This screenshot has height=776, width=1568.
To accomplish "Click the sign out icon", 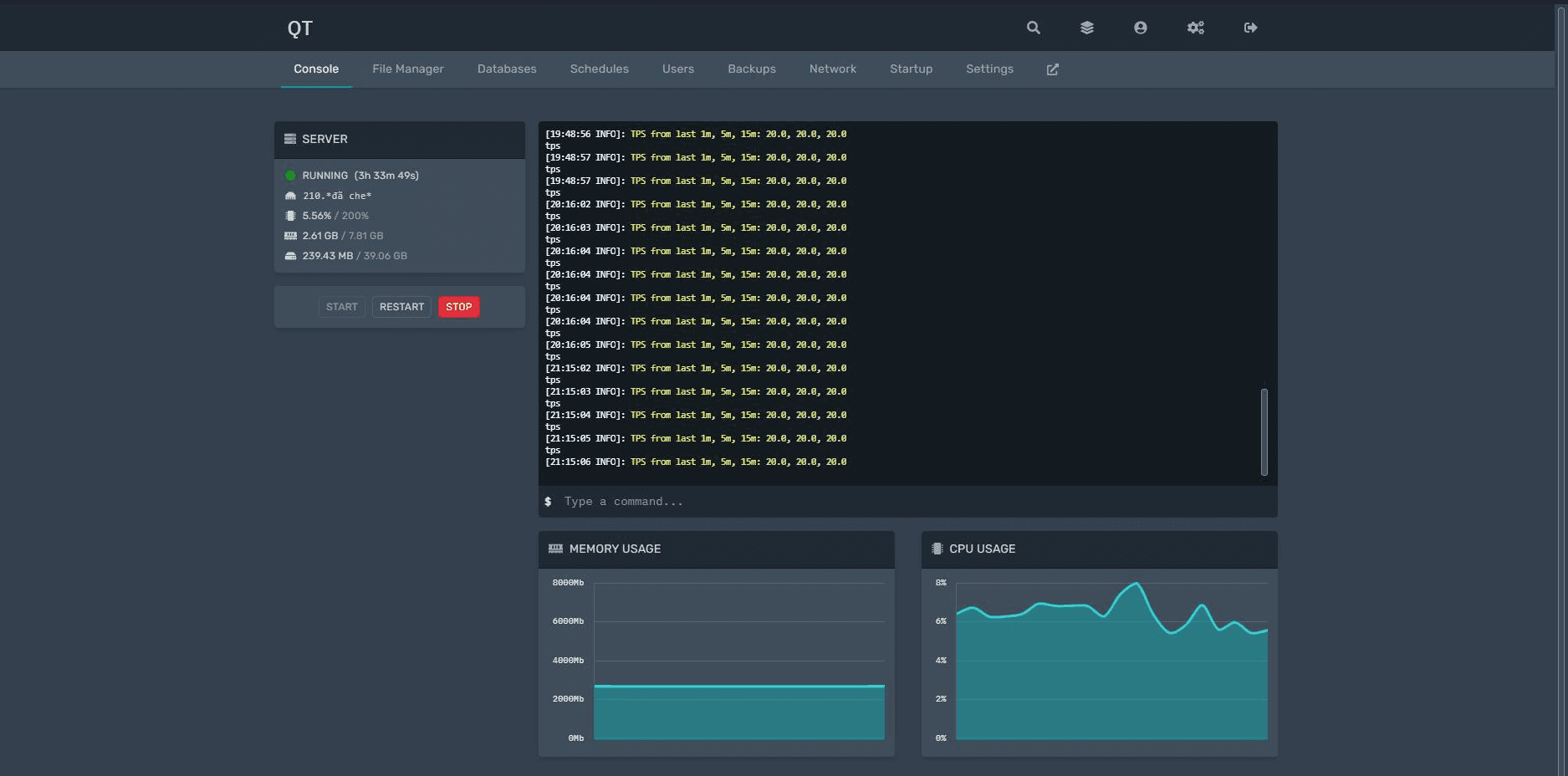I will tap(1251, 28).
